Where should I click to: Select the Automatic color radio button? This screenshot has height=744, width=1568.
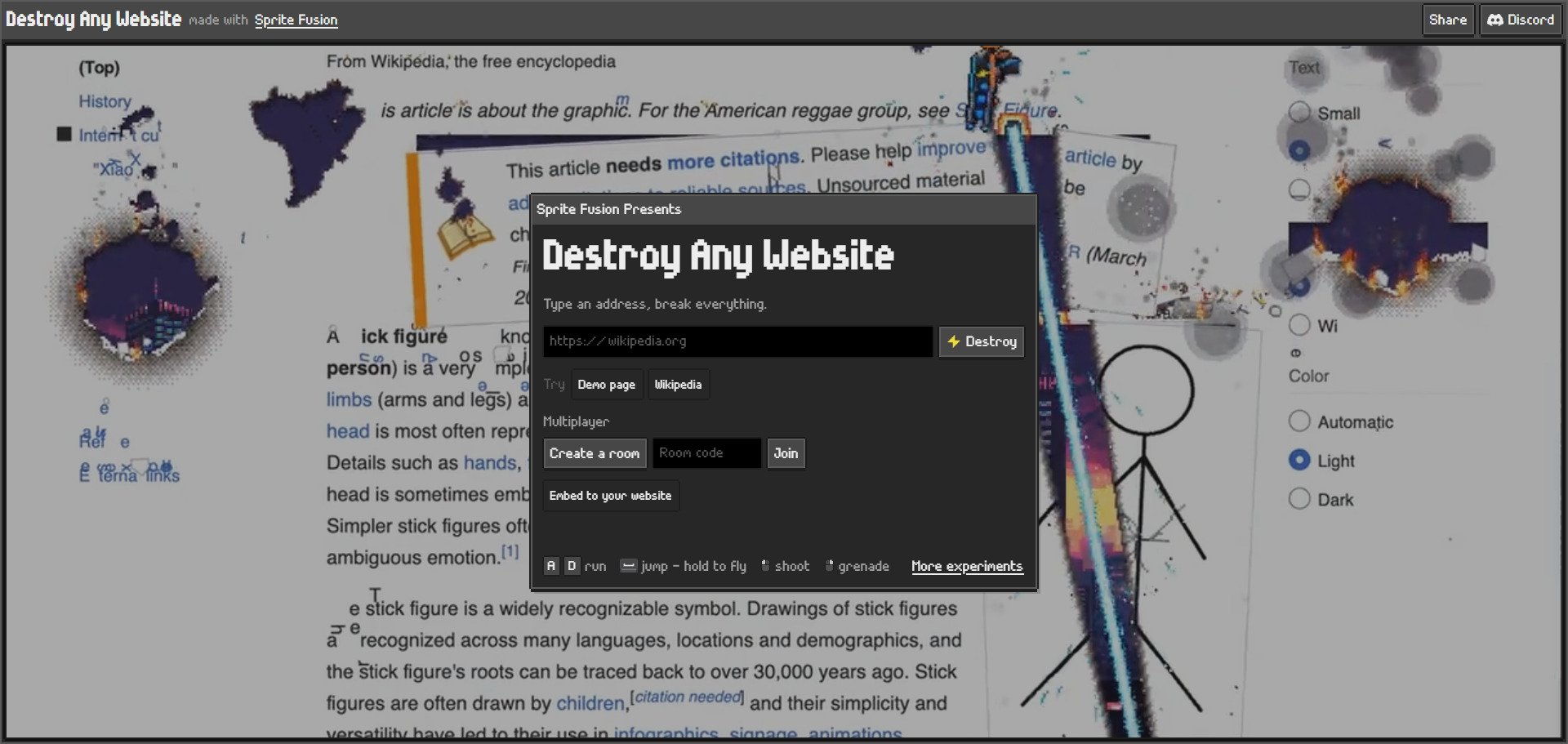pyautogui.click(x=1299, y=421)
